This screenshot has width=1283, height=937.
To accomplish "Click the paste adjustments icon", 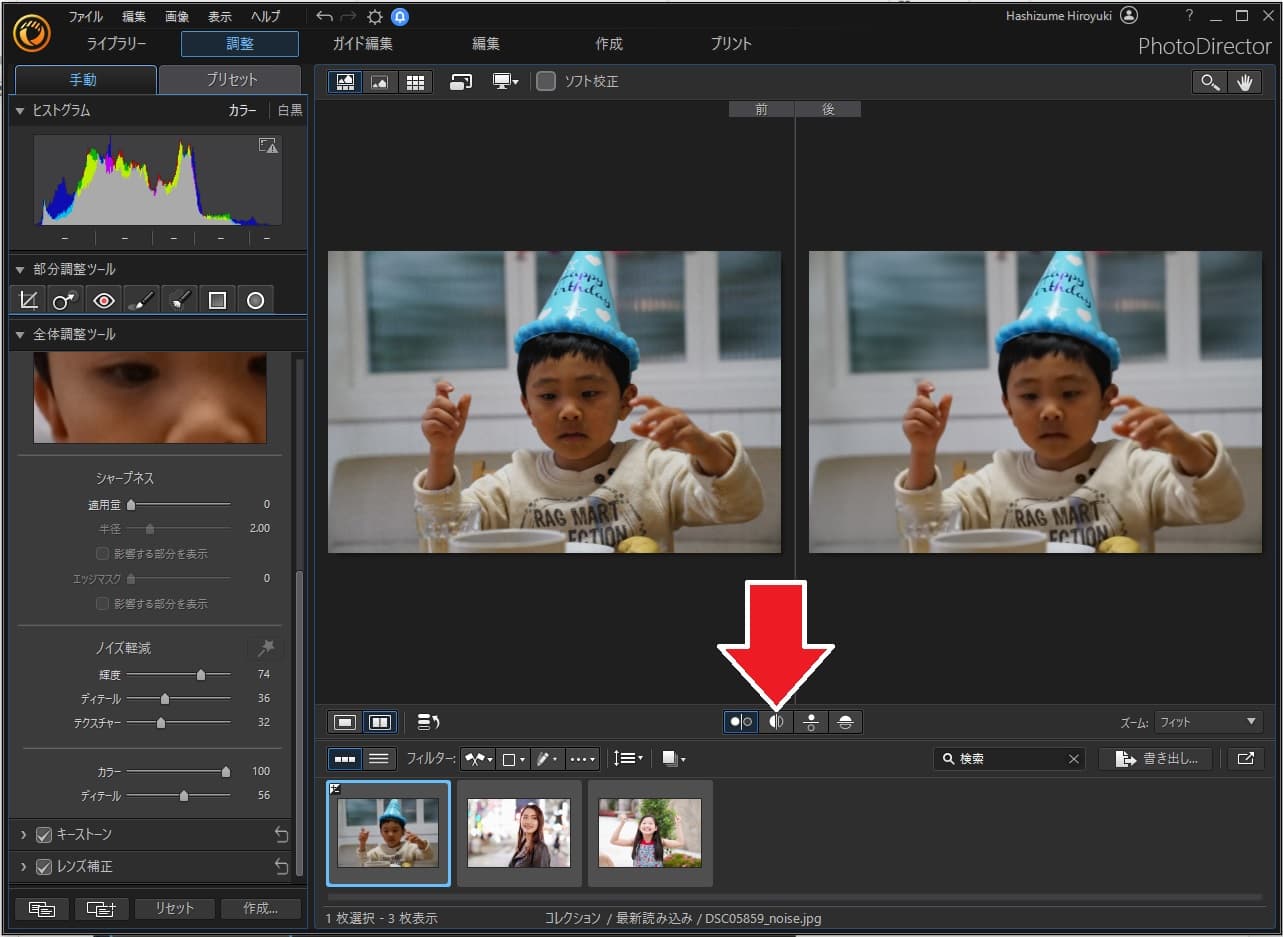I will (101, 908).
